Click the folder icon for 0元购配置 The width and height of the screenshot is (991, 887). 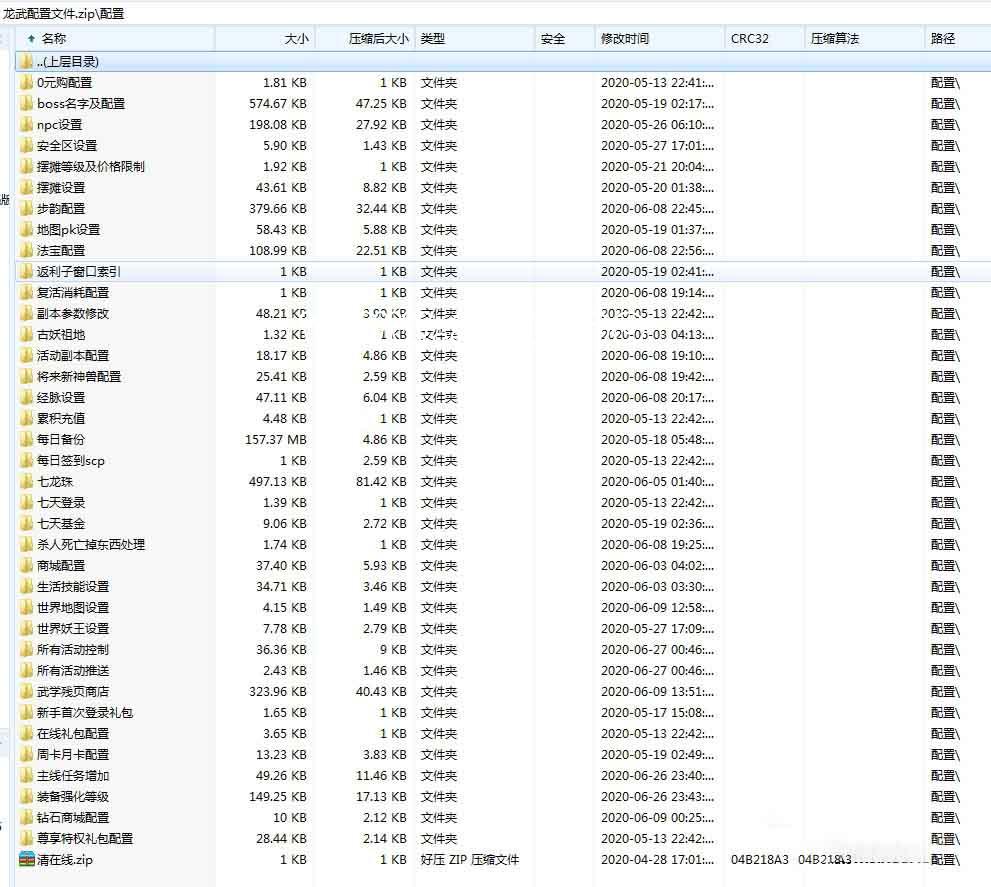26,82
